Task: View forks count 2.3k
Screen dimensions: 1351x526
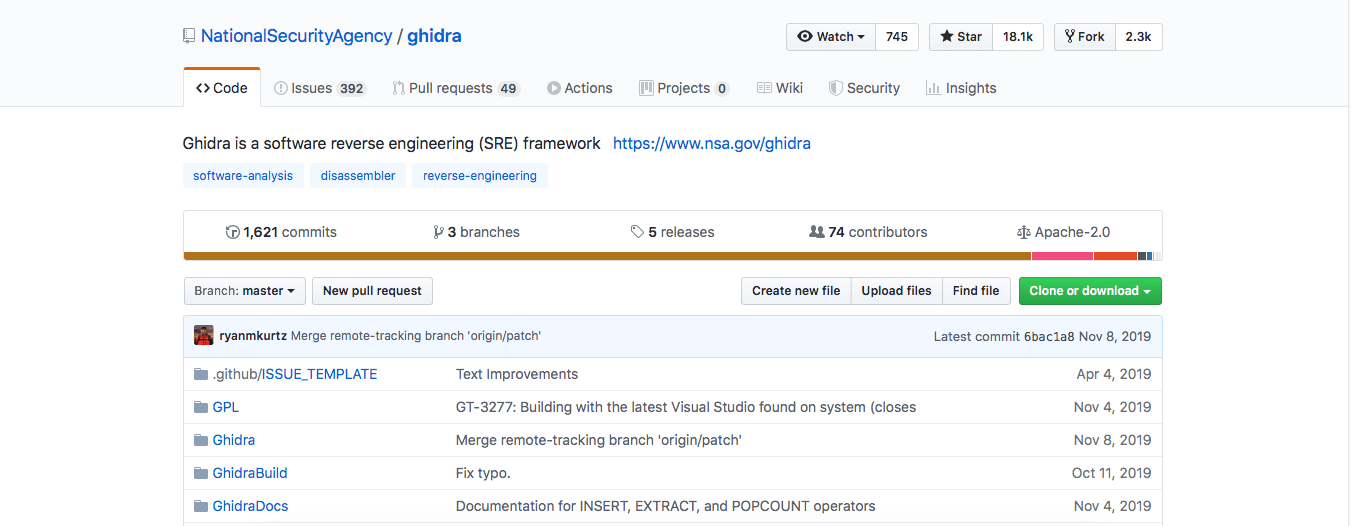Action: pos(1138,37)
